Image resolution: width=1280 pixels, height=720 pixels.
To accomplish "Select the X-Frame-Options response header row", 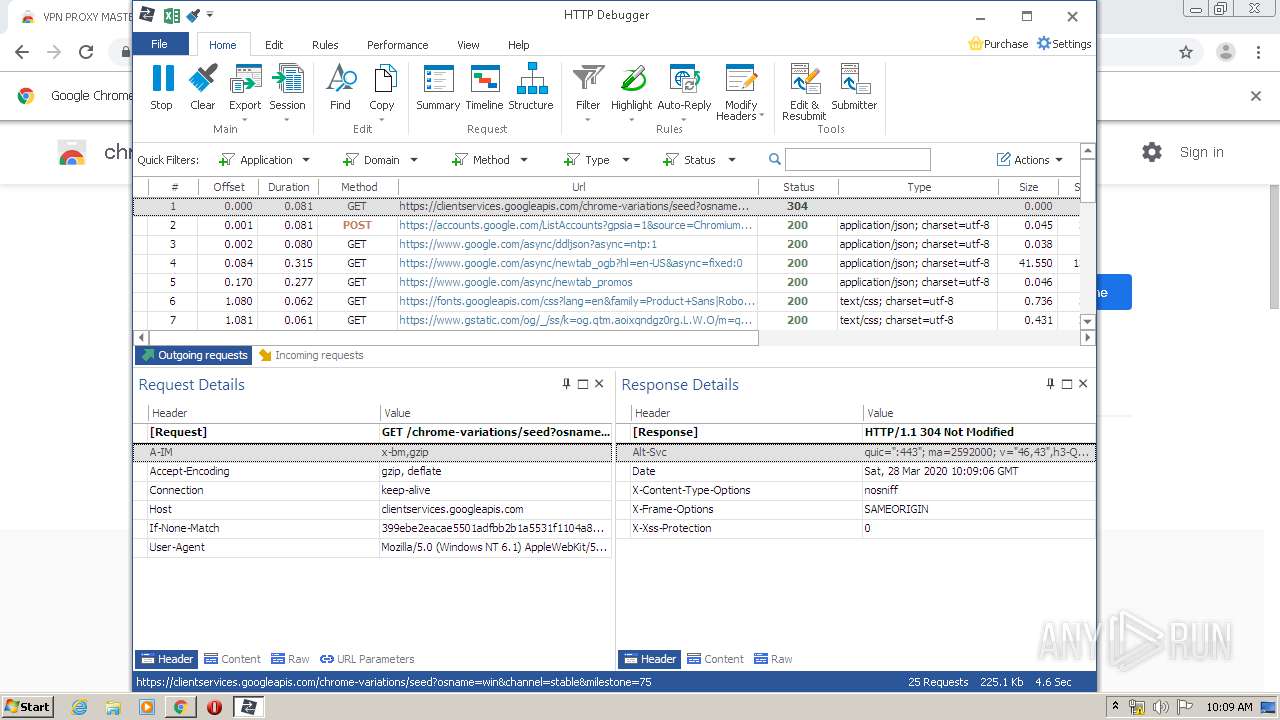I will coord(856,509).
